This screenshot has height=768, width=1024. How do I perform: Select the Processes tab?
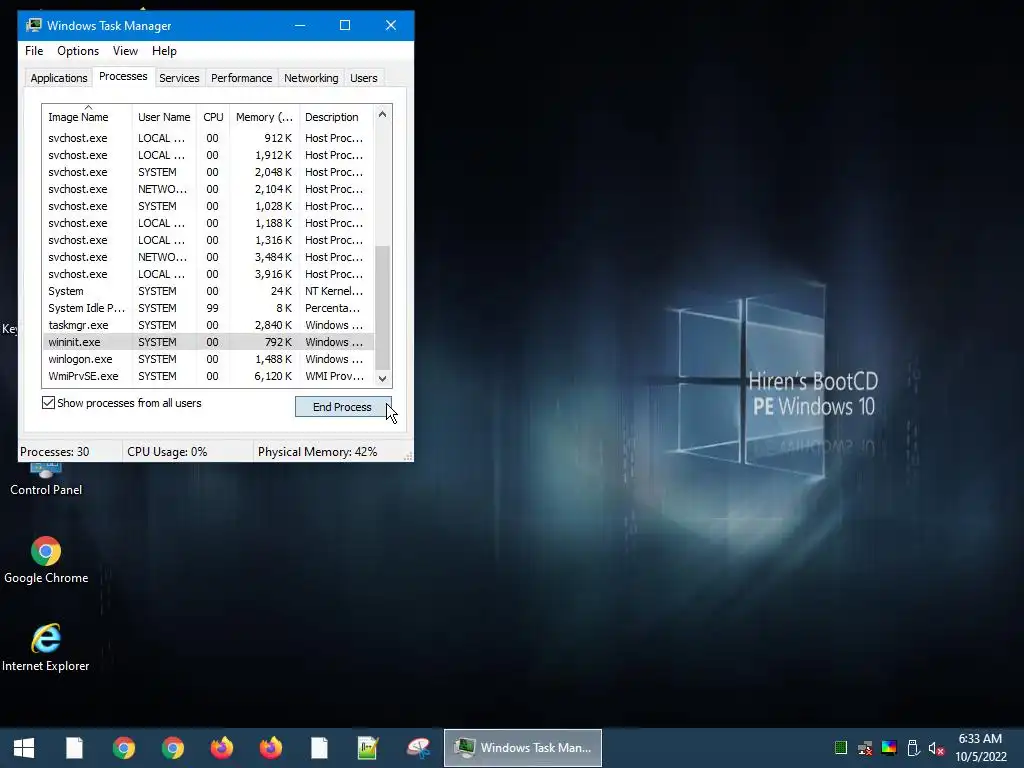[x=123, y=76]
